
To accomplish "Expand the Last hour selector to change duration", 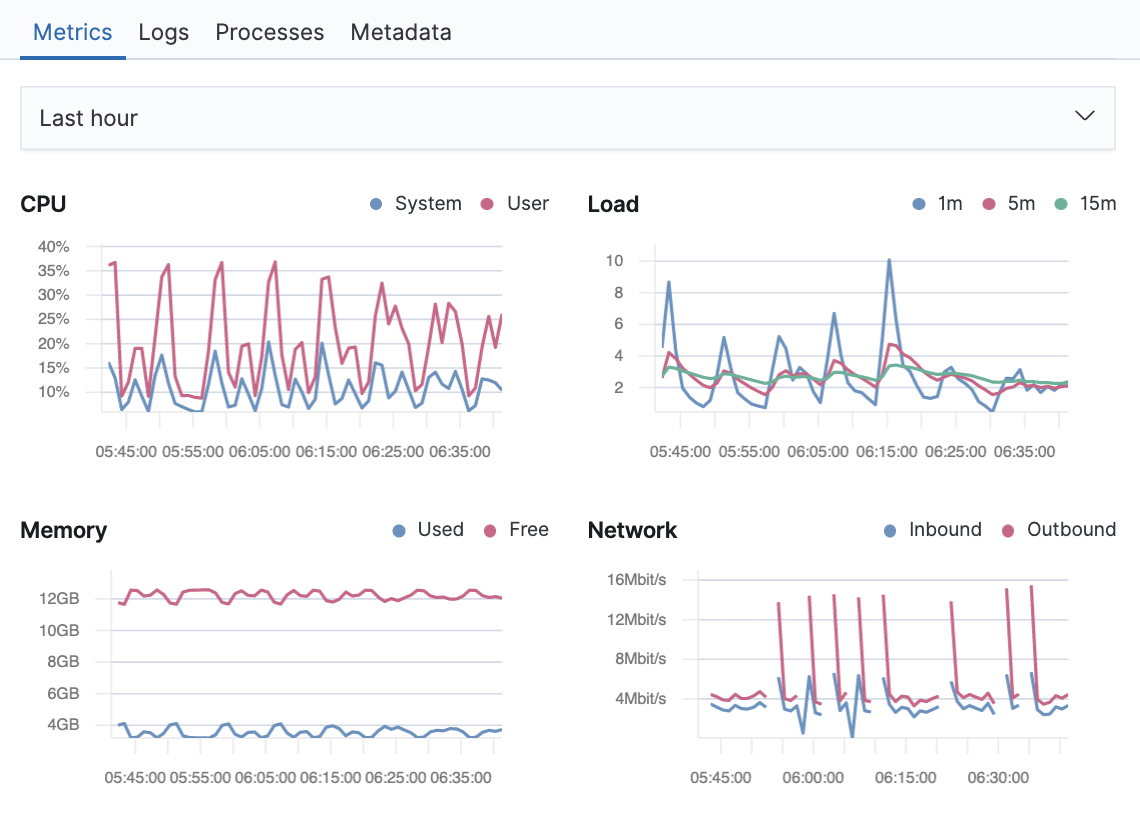I will point(567,117).
